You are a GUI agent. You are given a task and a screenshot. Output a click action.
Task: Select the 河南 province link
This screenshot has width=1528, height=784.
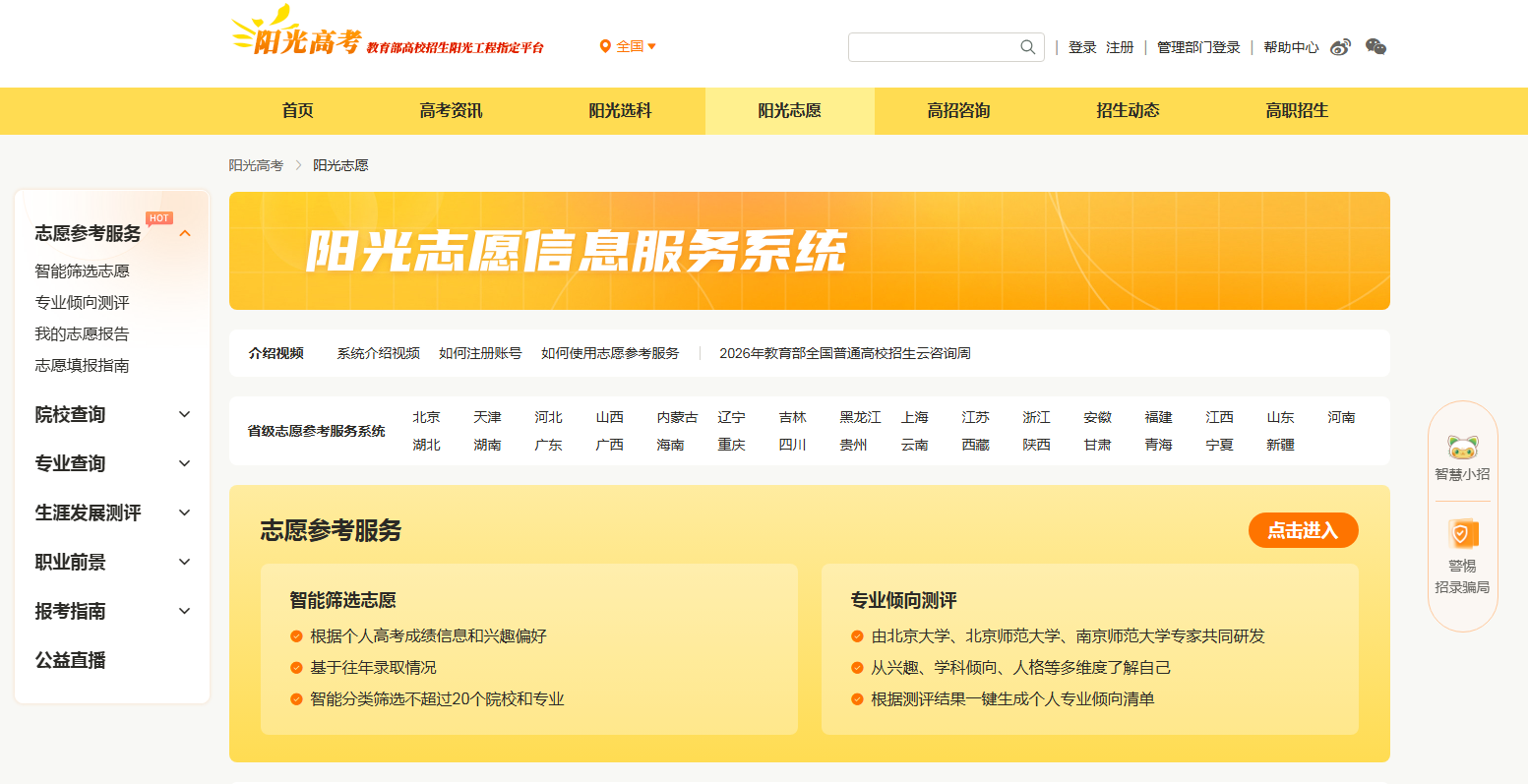pos(1342,417)
